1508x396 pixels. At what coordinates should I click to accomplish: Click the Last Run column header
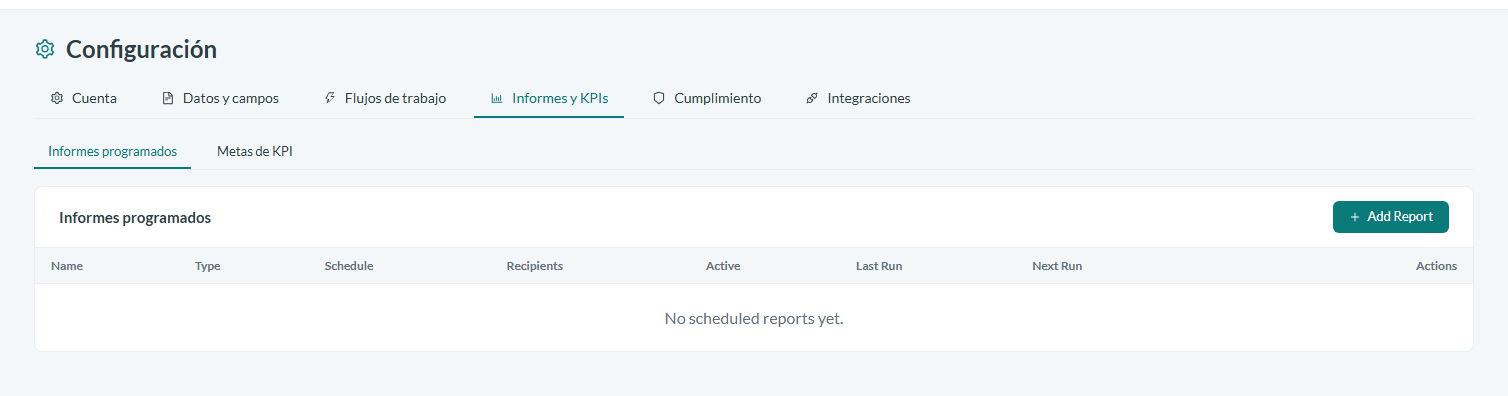click(x=879, y=266)
